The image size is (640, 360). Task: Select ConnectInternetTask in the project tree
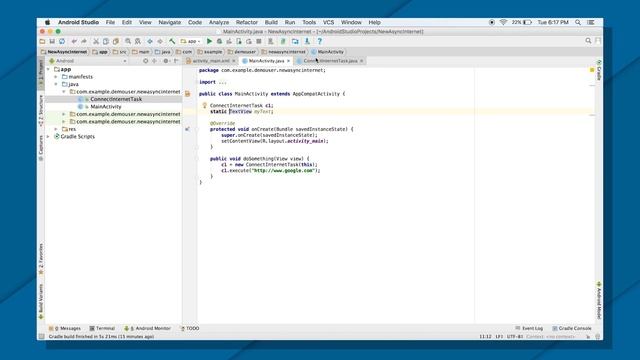(x=116, y=99)
